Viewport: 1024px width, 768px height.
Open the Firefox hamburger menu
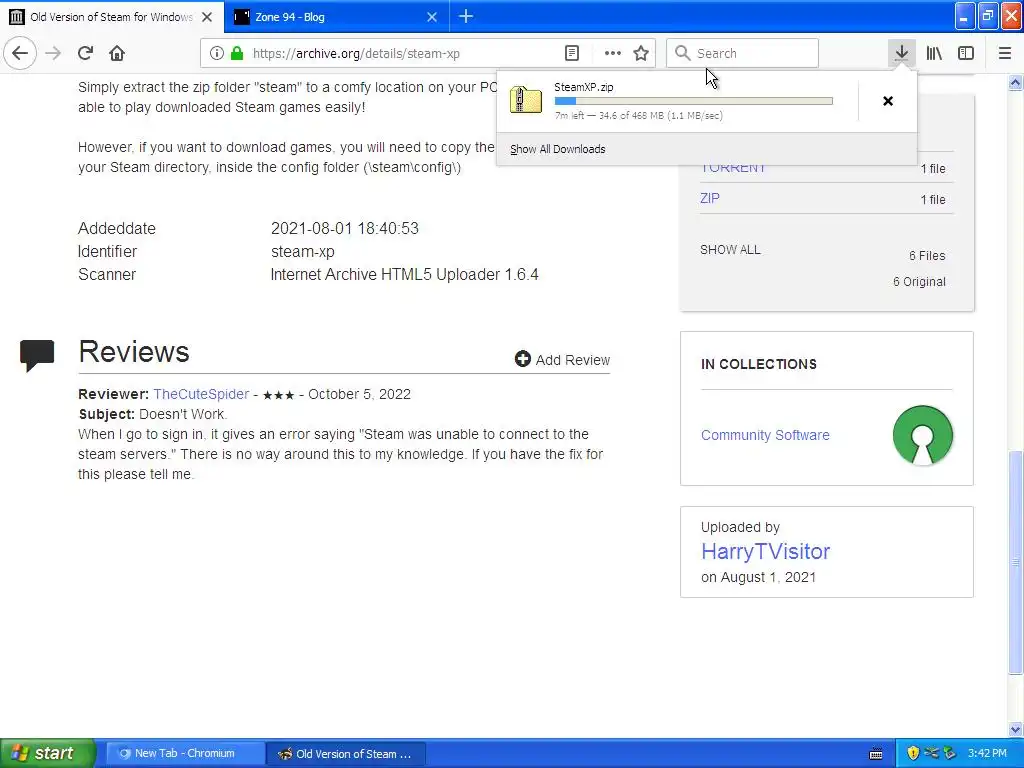(1004, 54)
